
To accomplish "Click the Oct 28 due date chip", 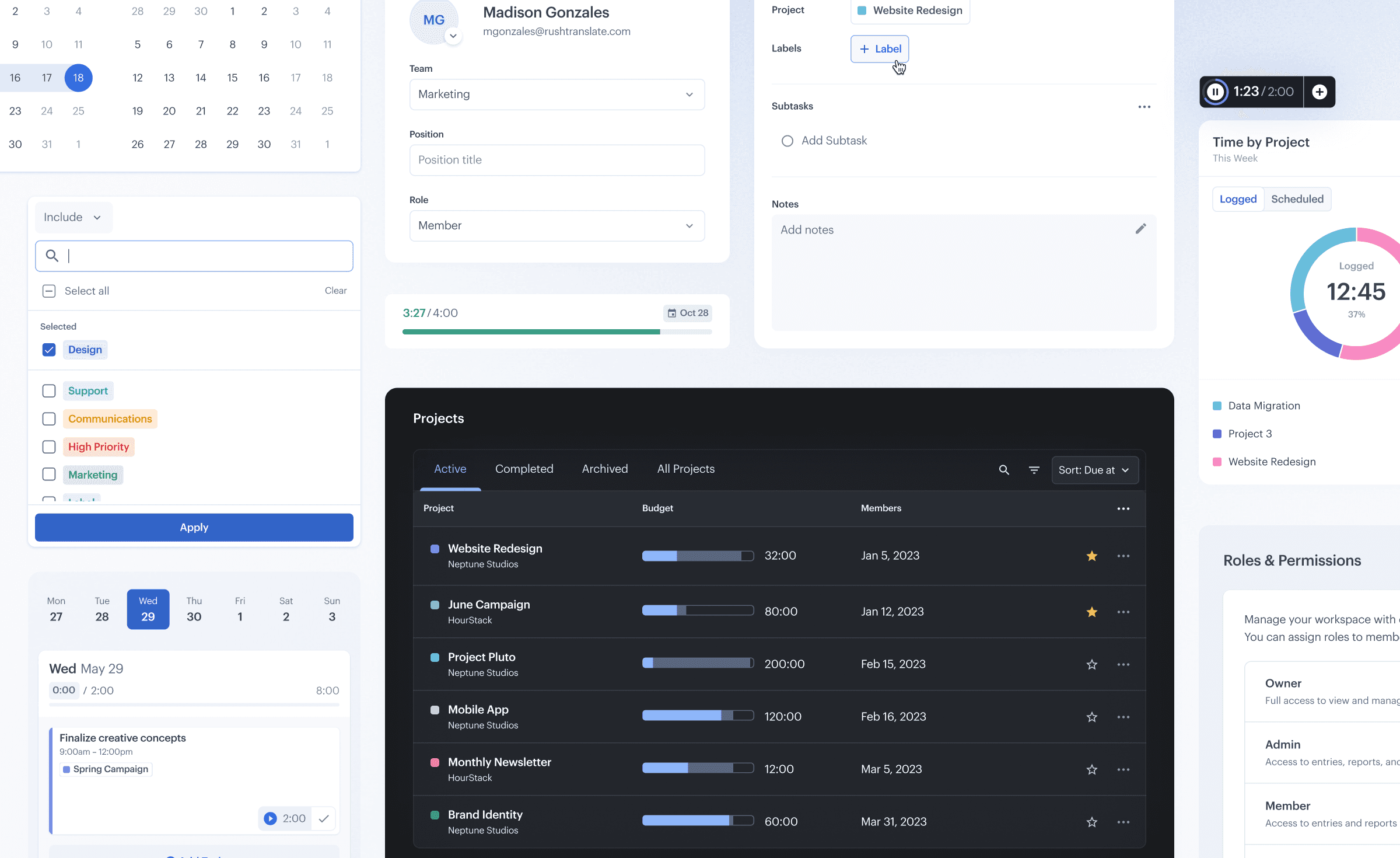I will (x=688, y=313).
